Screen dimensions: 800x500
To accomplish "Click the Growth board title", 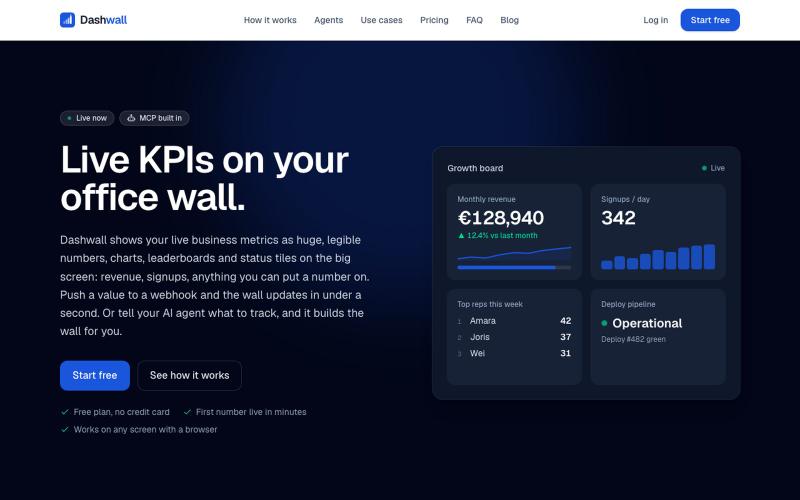I will 475,168.
